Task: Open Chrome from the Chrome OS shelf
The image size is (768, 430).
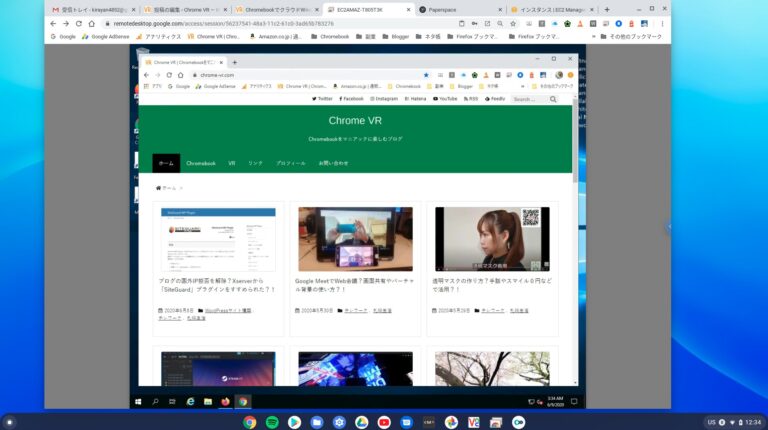Action: [249, 422]
